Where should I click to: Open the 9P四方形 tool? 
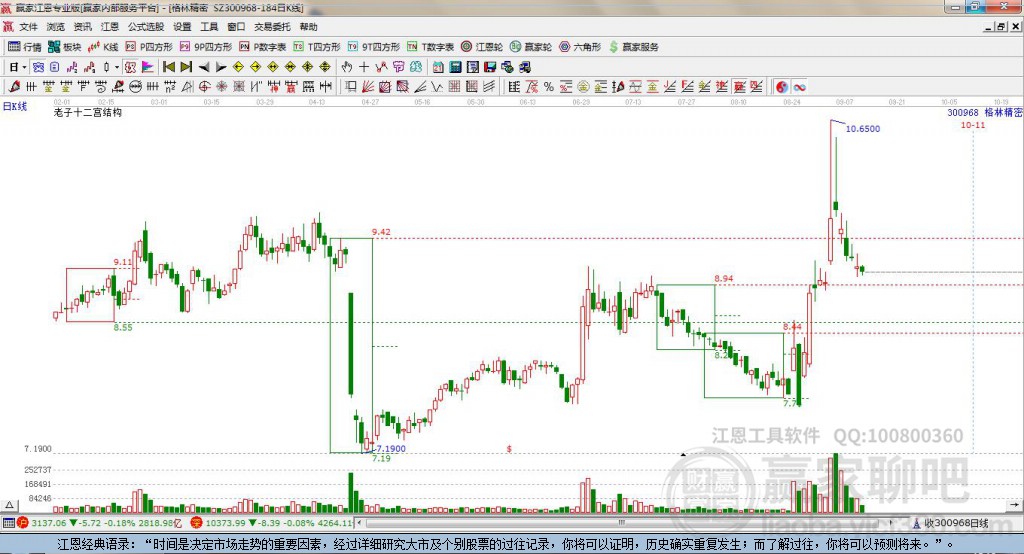coord(206,47)
